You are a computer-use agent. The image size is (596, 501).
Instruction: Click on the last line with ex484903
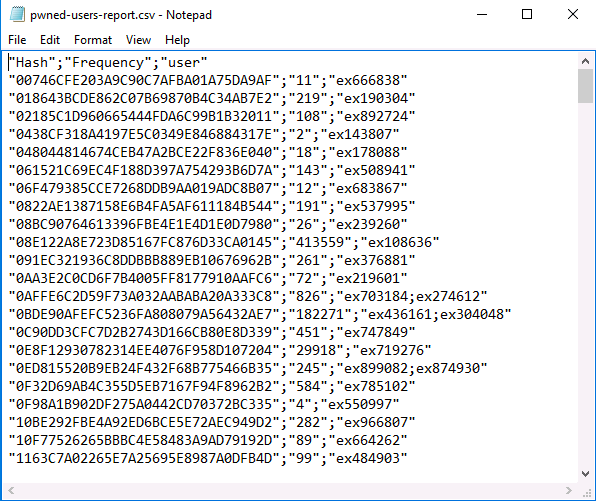click(x=208, y=458)
